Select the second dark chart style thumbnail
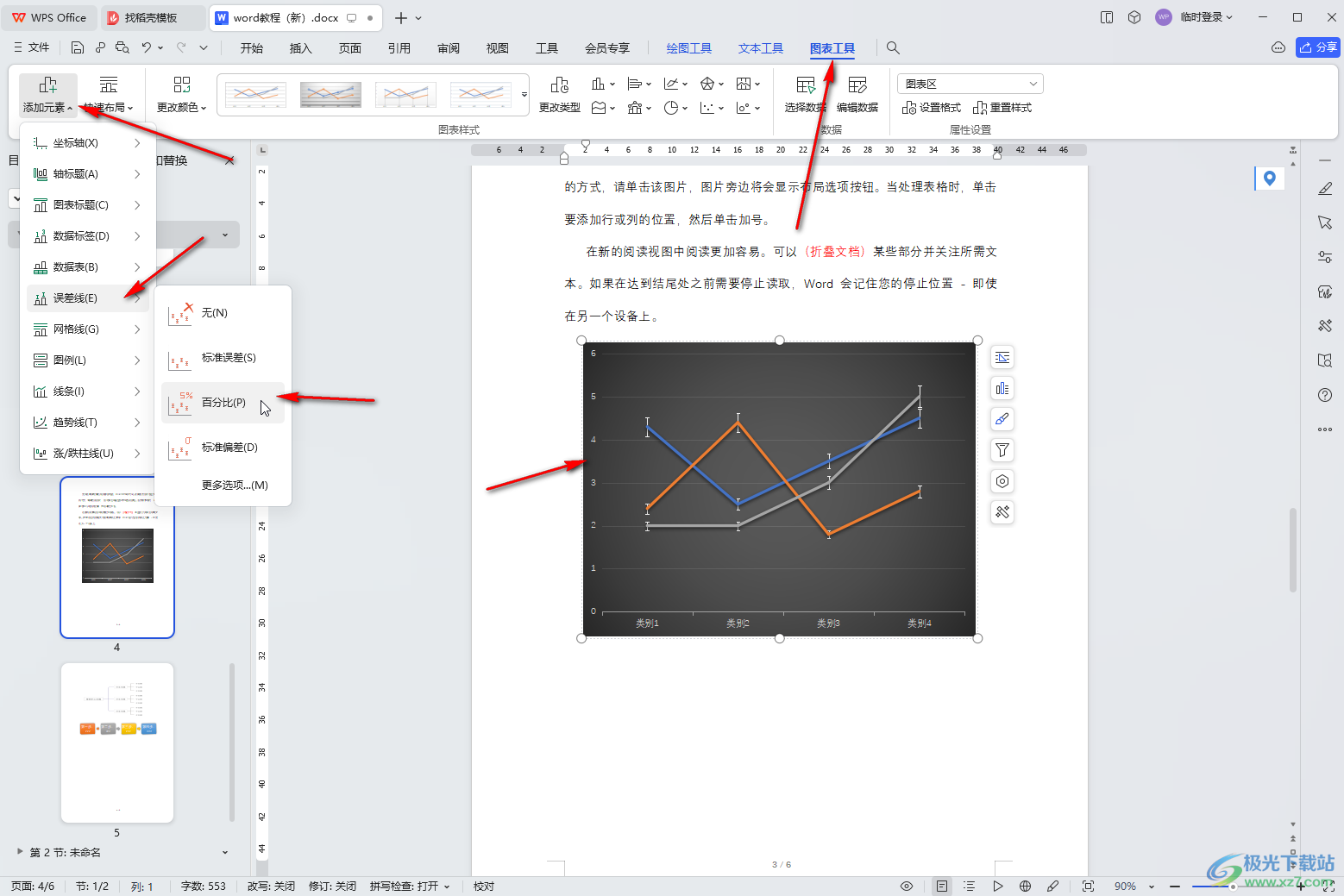This screenshot has height=896, width=1344. pyautogui.click(x=330, y=94)
